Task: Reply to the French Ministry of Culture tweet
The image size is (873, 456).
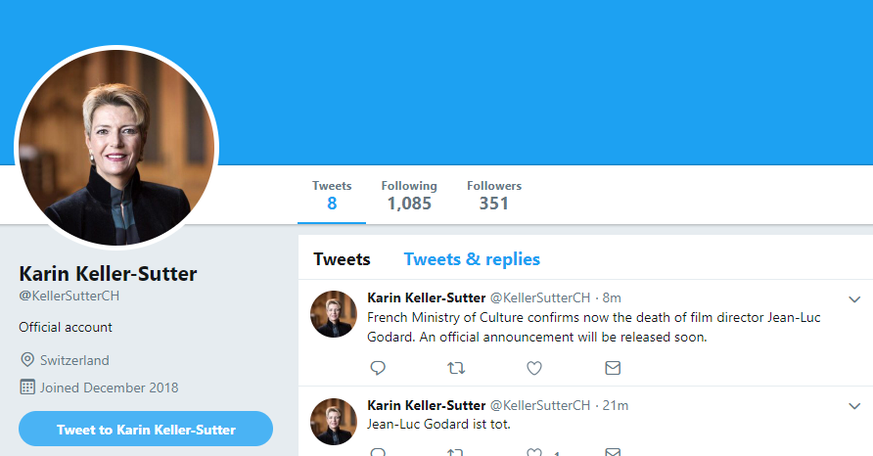Action: click(x=378, y=368)
